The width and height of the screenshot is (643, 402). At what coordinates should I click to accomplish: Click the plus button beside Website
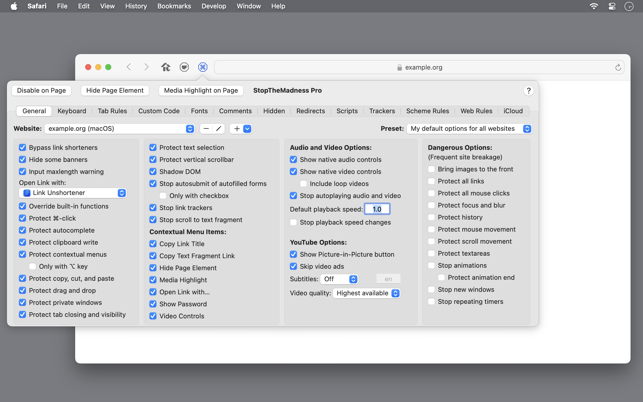[x=237, y=129]
